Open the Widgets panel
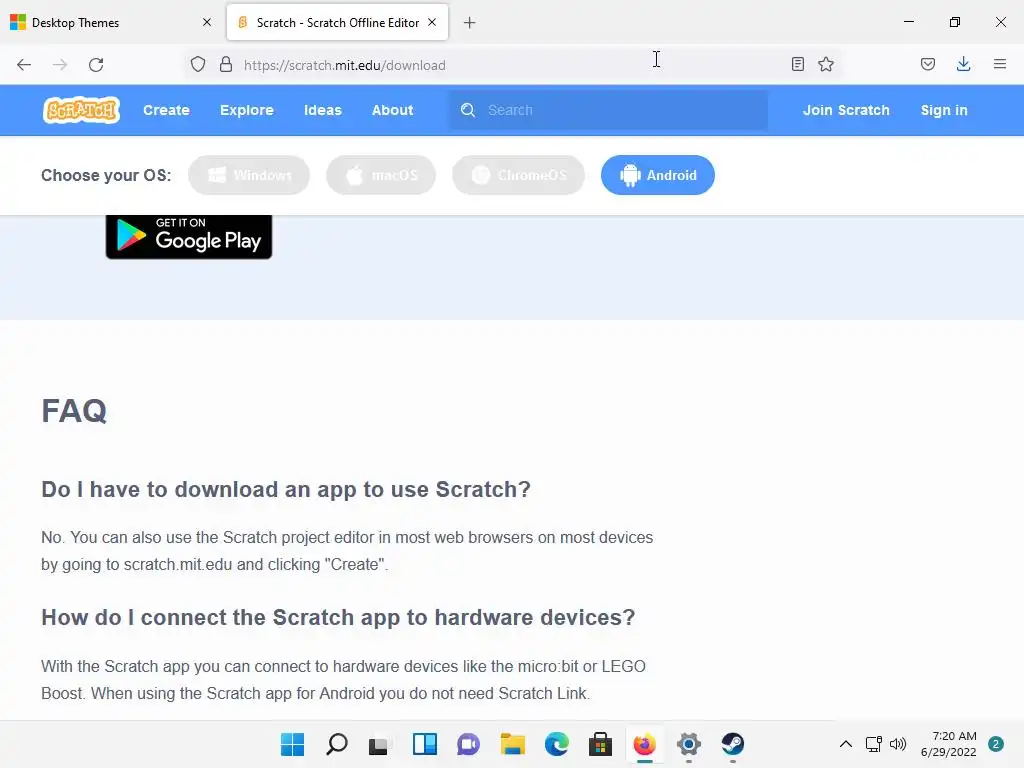 (x=424, y=744)
